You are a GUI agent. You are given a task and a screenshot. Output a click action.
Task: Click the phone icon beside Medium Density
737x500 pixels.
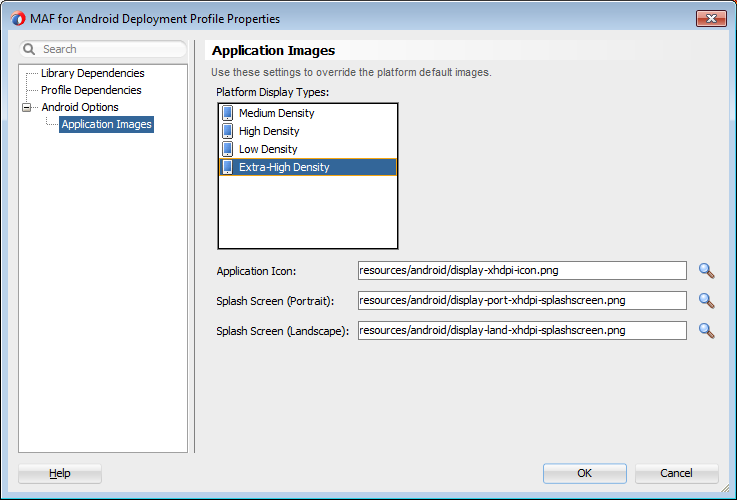[x=227, y=113]
